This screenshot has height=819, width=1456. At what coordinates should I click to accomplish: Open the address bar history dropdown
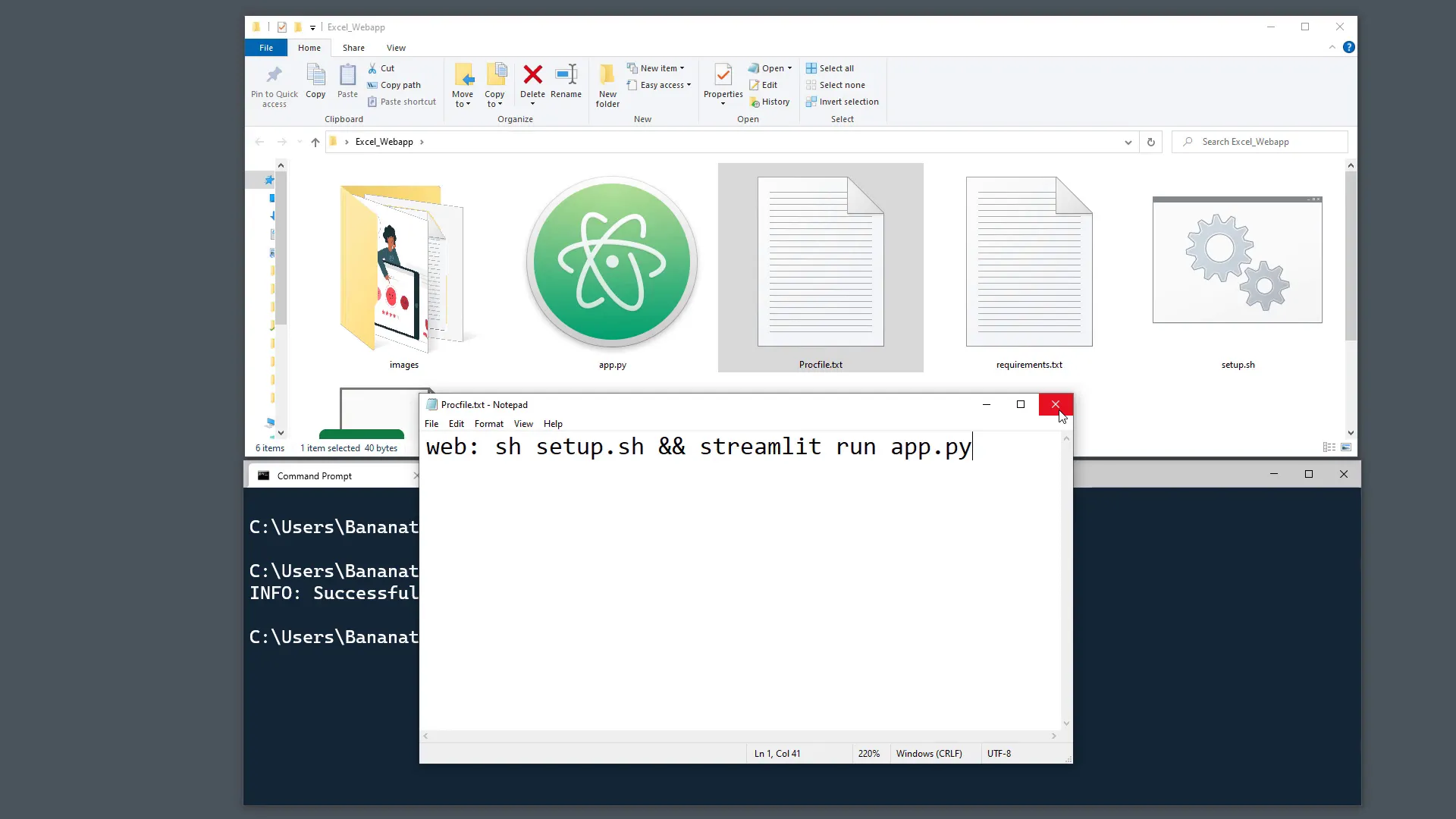tap(1128, 142)
